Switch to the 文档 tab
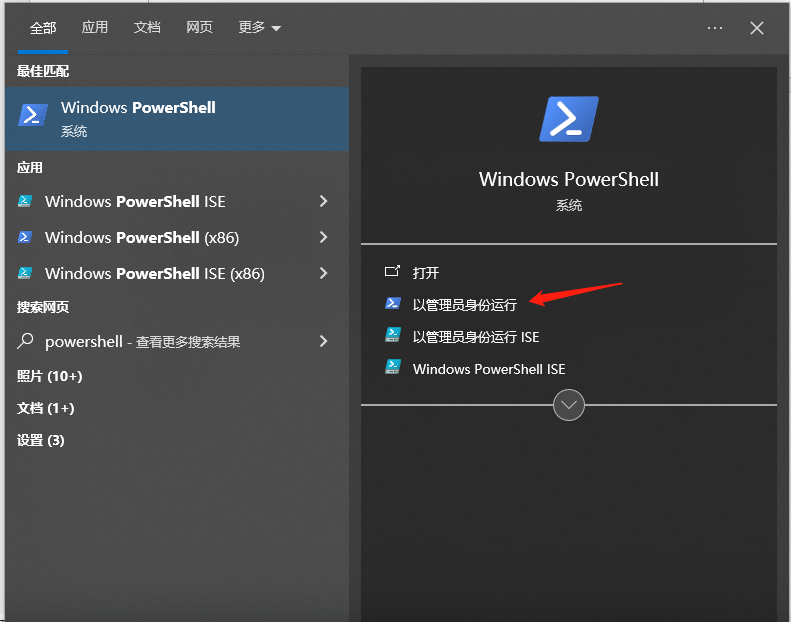Screen dimensions: 791x622 pos(147,27)
